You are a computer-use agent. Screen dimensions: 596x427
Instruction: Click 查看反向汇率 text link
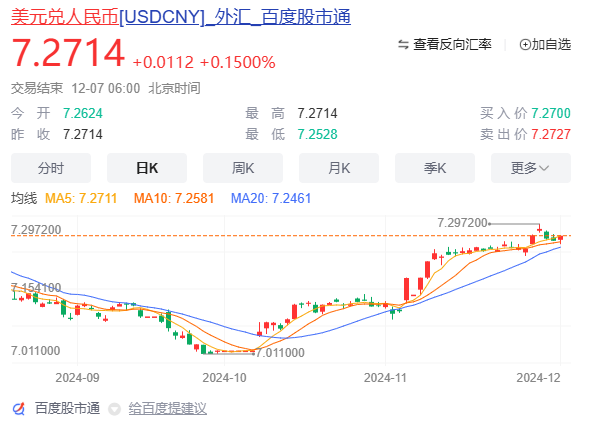coord(452,44)
